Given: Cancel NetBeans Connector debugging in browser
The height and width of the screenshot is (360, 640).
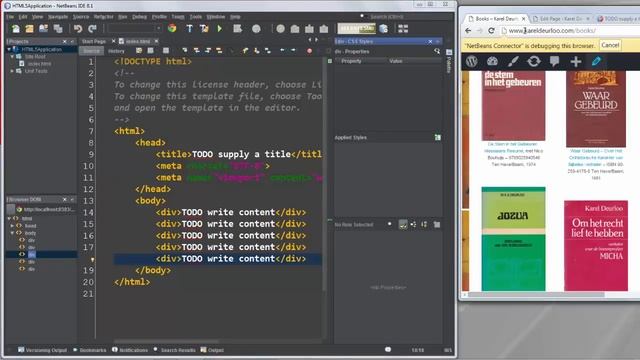Looking at the screenshot, I should (x=610, y=45).
